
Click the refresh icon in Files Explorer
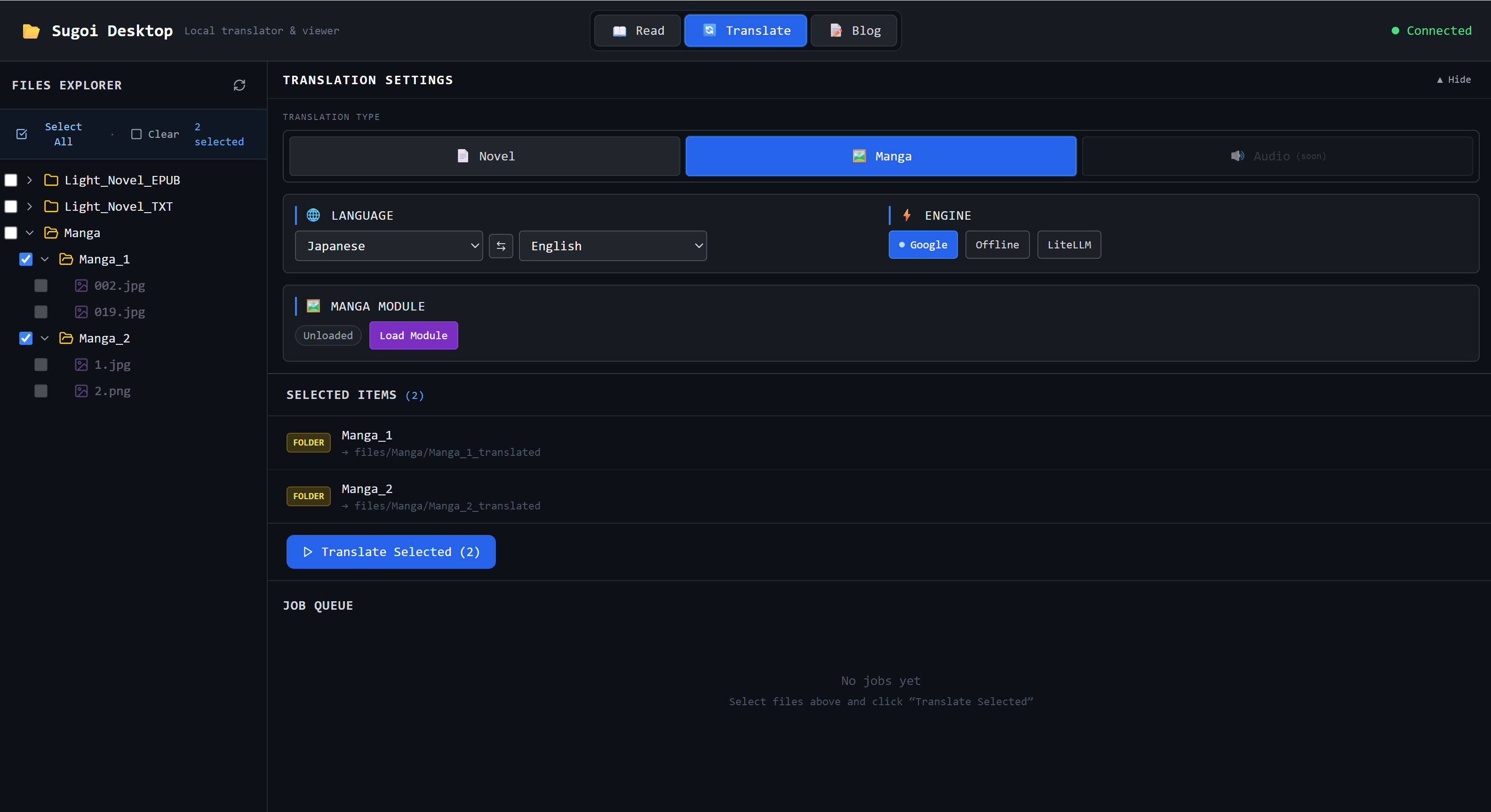(239, 85)
